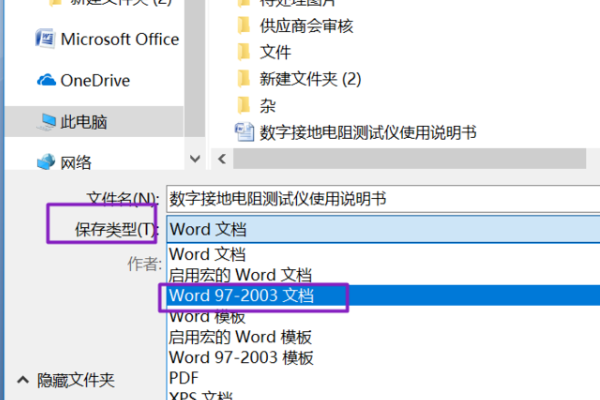Select 网络 in navigation pane
The height and width of the screenshot is (400, 600).
click(x=76, y=162)
